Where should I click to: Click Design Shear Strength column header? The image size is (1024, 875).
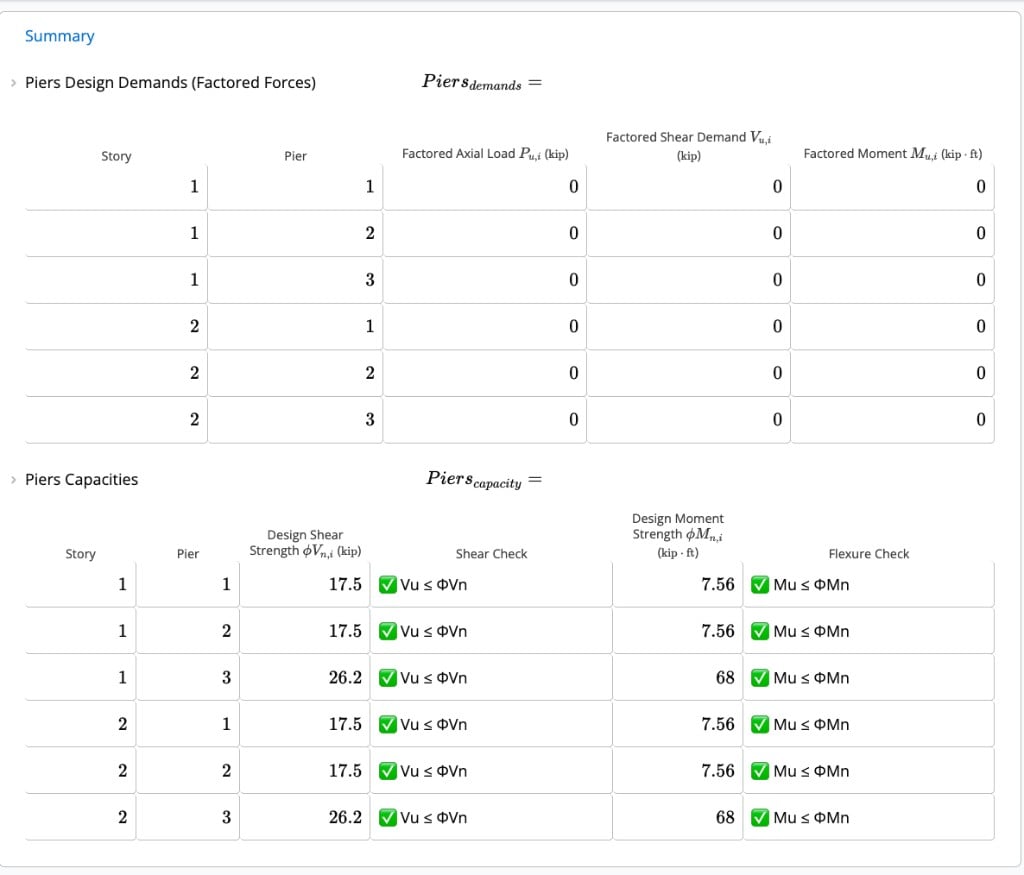305,543
